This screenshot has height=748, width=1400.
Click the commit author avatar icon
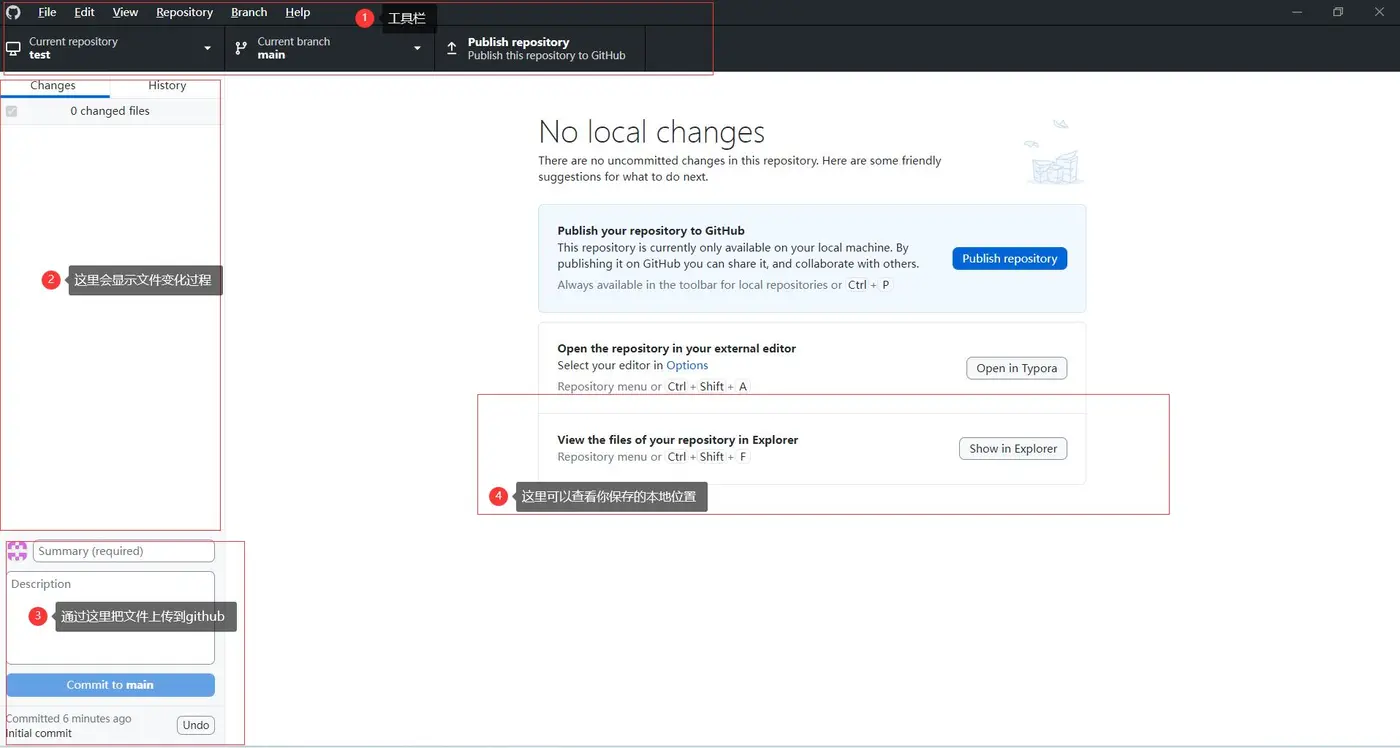17,551
